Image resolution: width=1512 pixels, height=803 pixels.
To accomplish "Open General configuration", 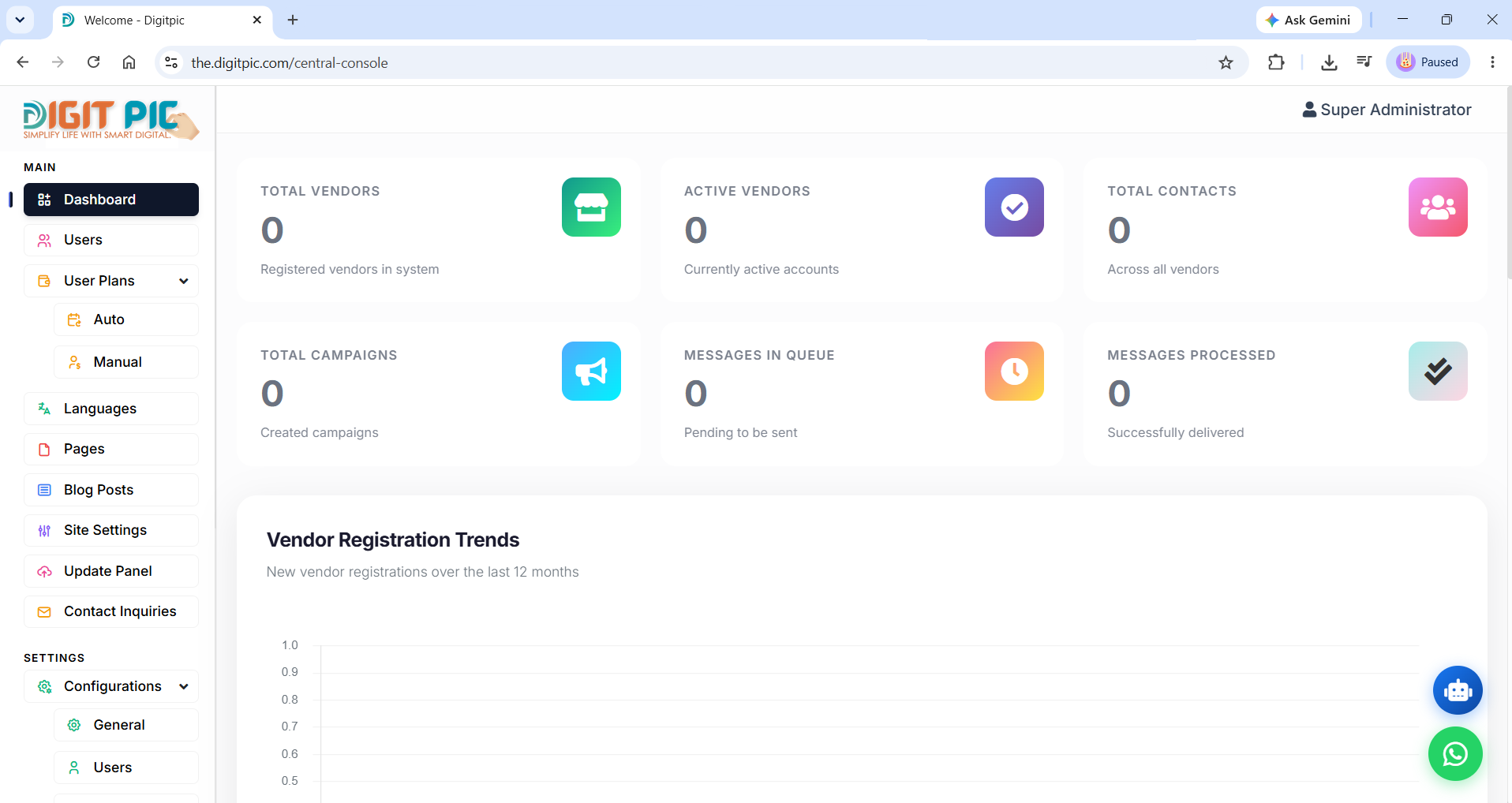I will (x=126, y=725).
